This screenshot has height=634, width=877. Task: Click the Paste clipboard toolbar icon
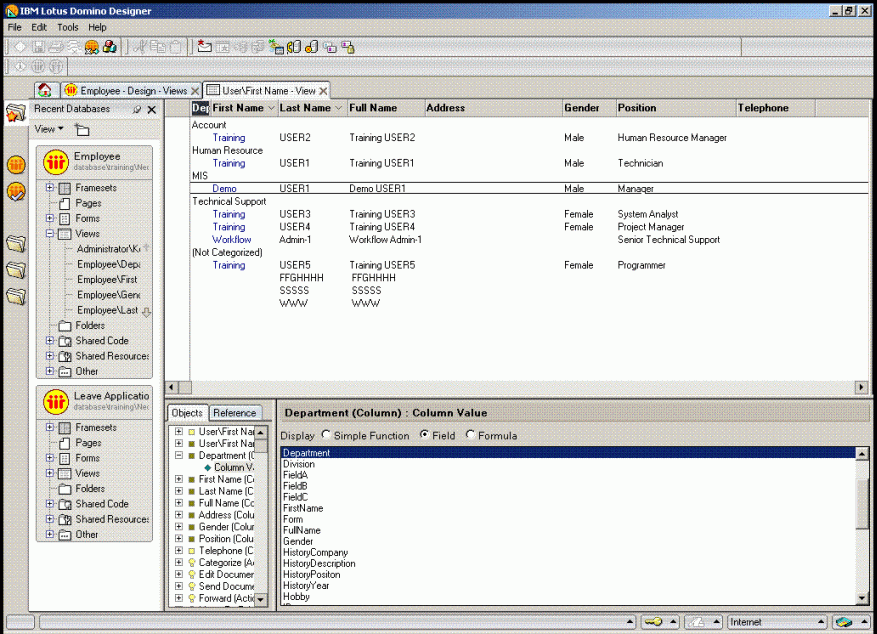(x=176, y=47)
